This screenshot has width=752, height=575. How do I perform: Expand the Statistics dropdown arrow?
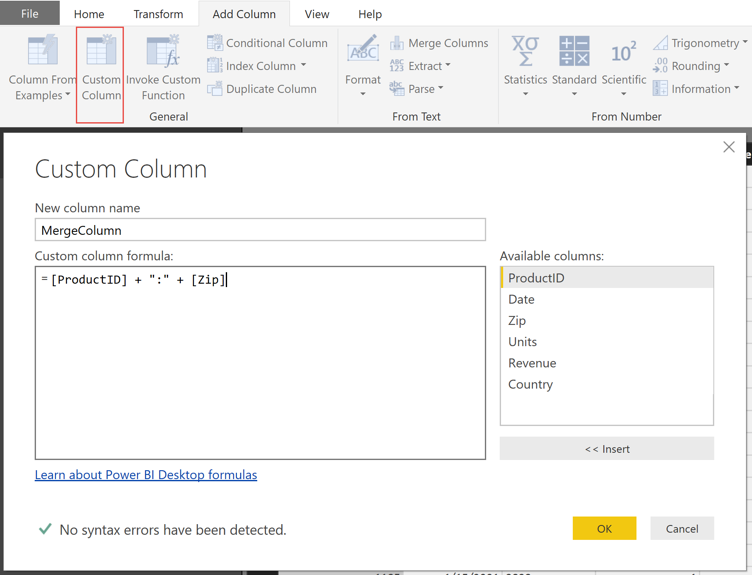(x=525, y=94)
